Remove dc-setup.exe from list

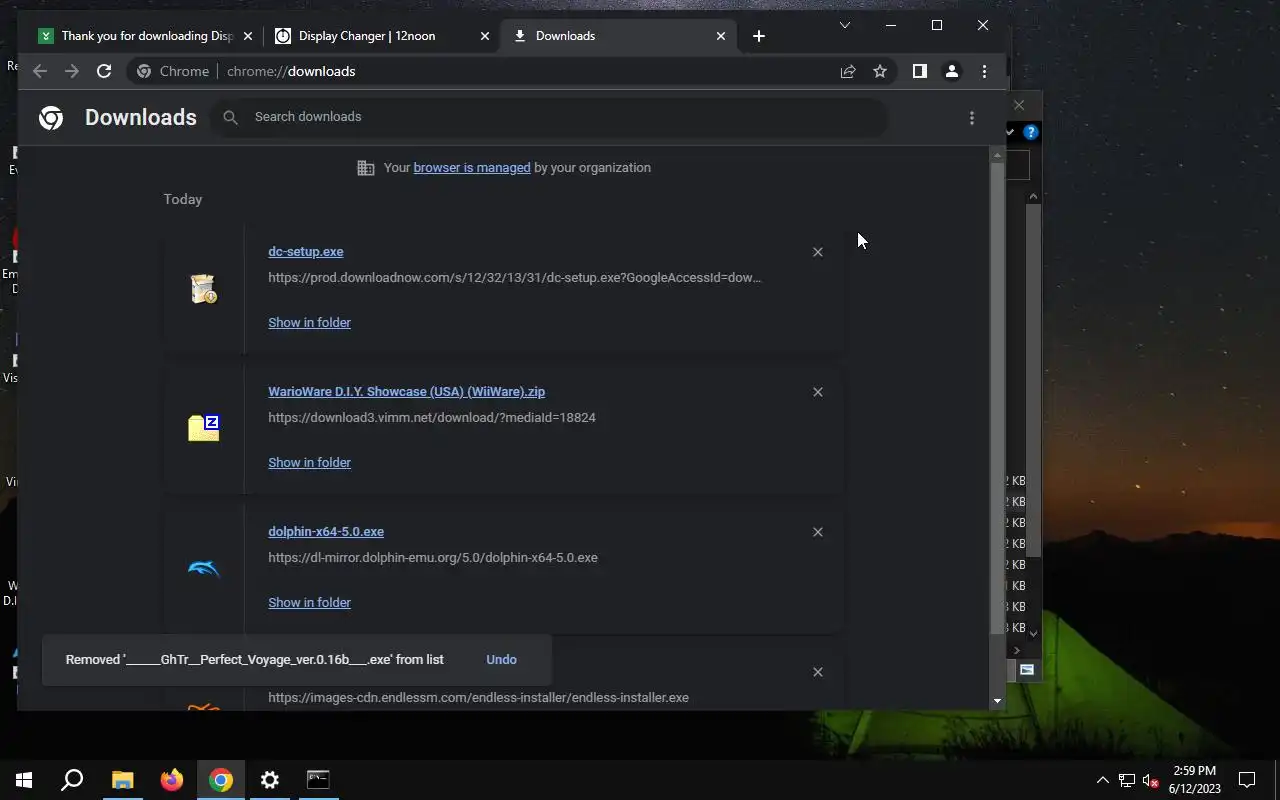[818, 252]
